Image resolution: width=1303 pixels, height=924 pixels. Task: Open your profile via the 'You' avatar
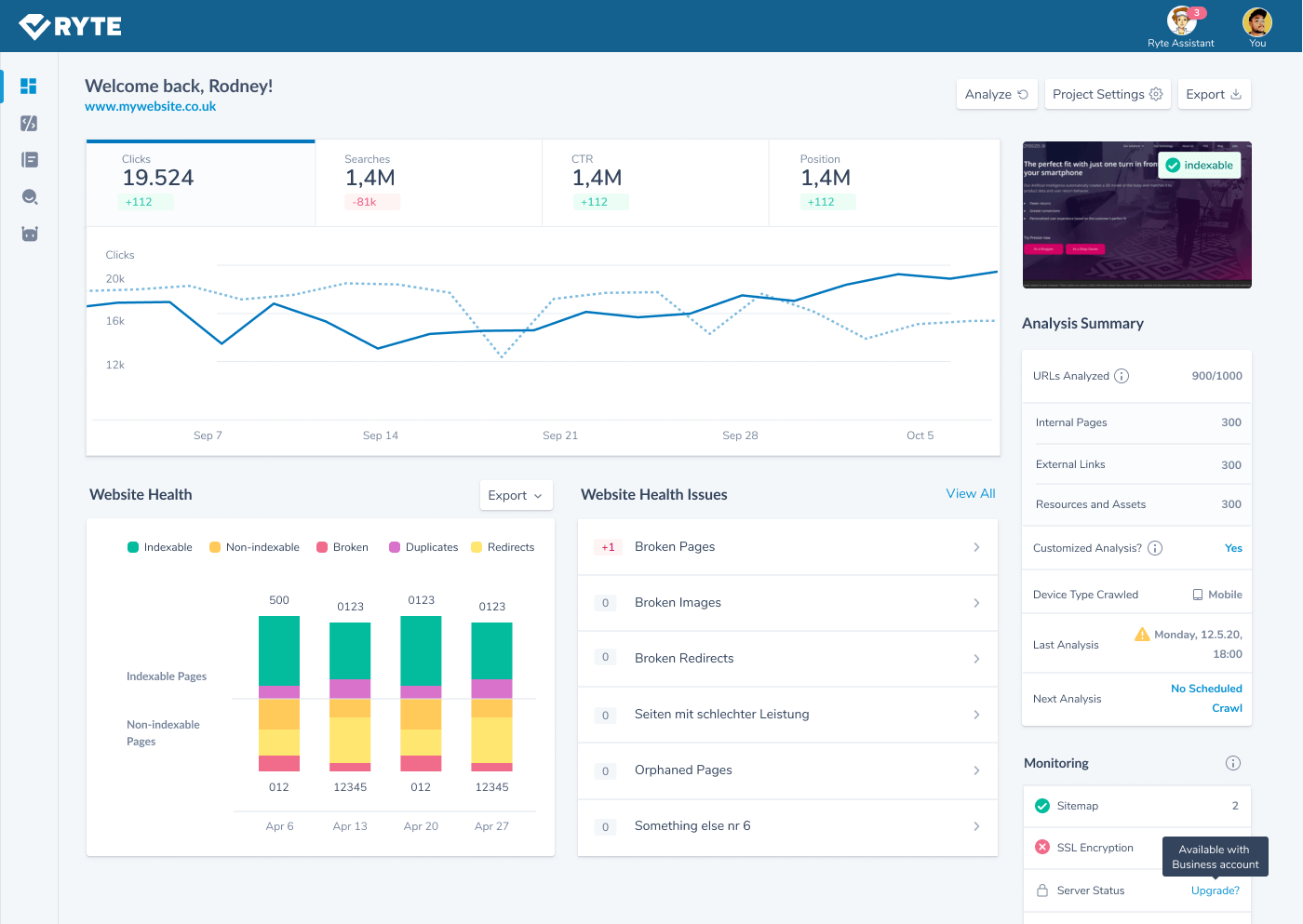click(1256, 20)
